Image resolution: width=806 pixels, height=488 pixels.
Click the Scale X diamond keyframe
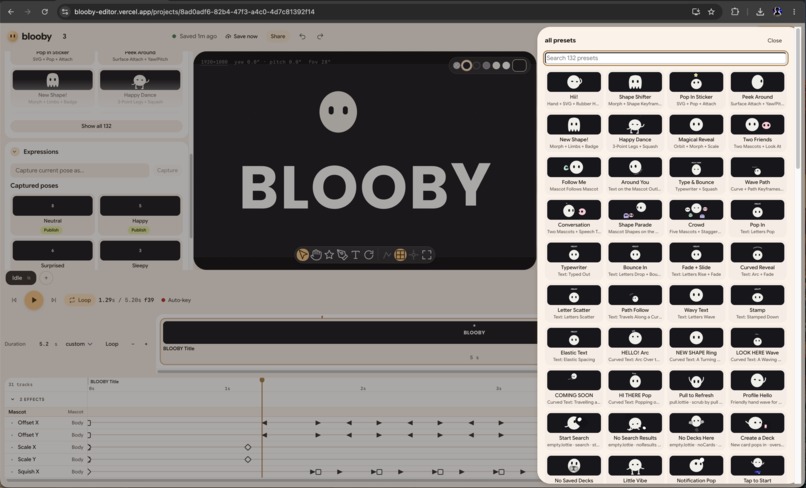pyautogui.click(x=248, y=447)
